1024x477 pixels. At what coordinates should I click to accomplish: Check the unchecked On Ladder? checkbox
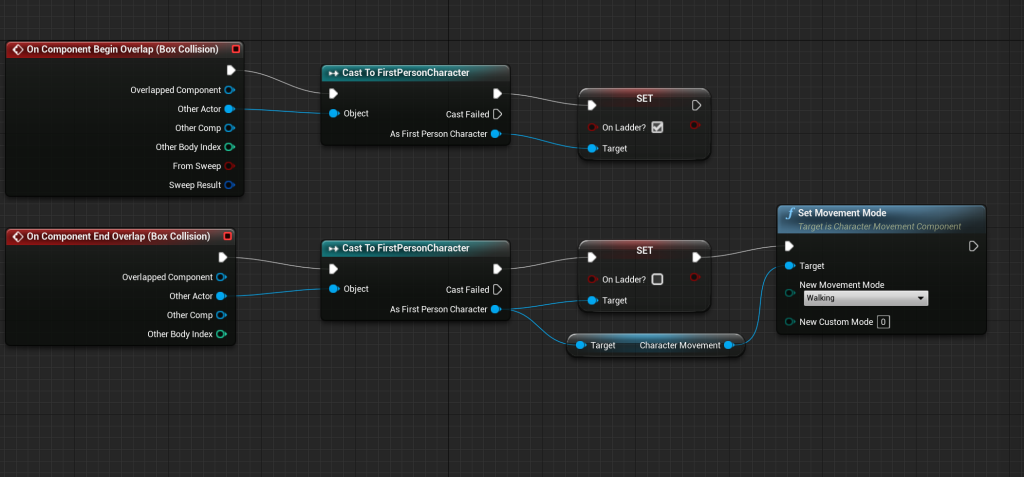(657, 280)
